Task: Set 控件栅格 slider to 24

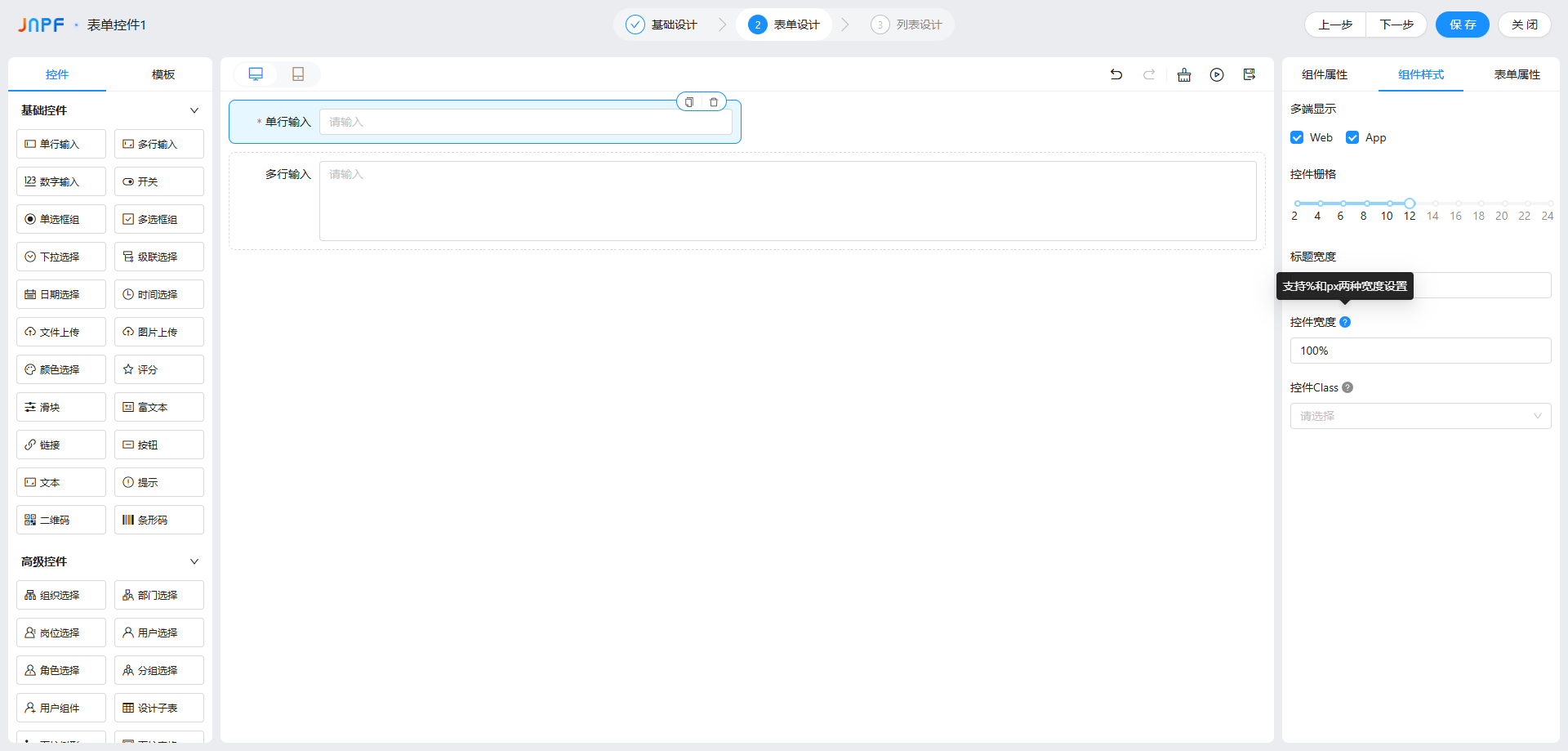Action: click(x=1549, y=203)
